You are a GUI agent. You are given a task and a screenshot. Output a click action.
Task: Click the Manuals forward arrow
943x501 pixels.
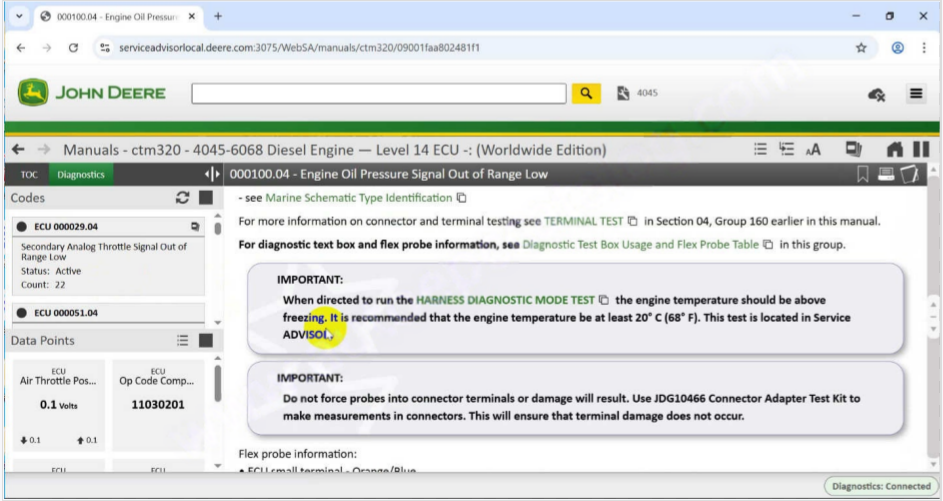(x=45, y=149)
